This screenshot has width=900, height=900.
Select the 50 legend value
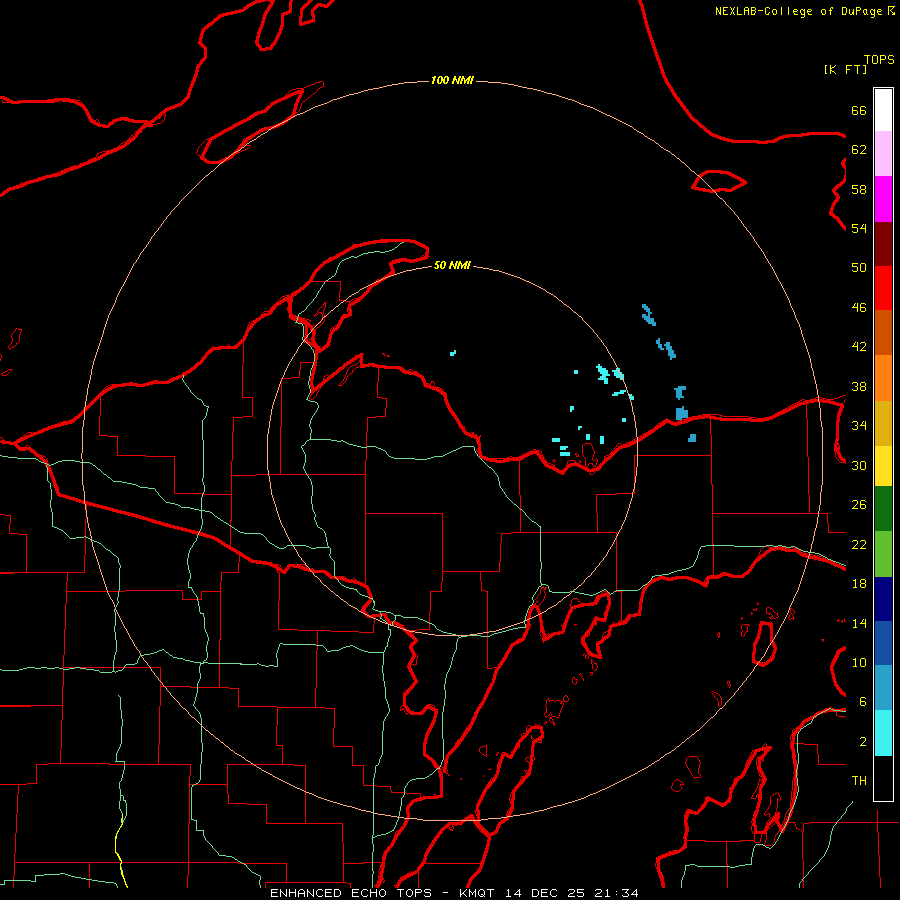pos(859,267)
